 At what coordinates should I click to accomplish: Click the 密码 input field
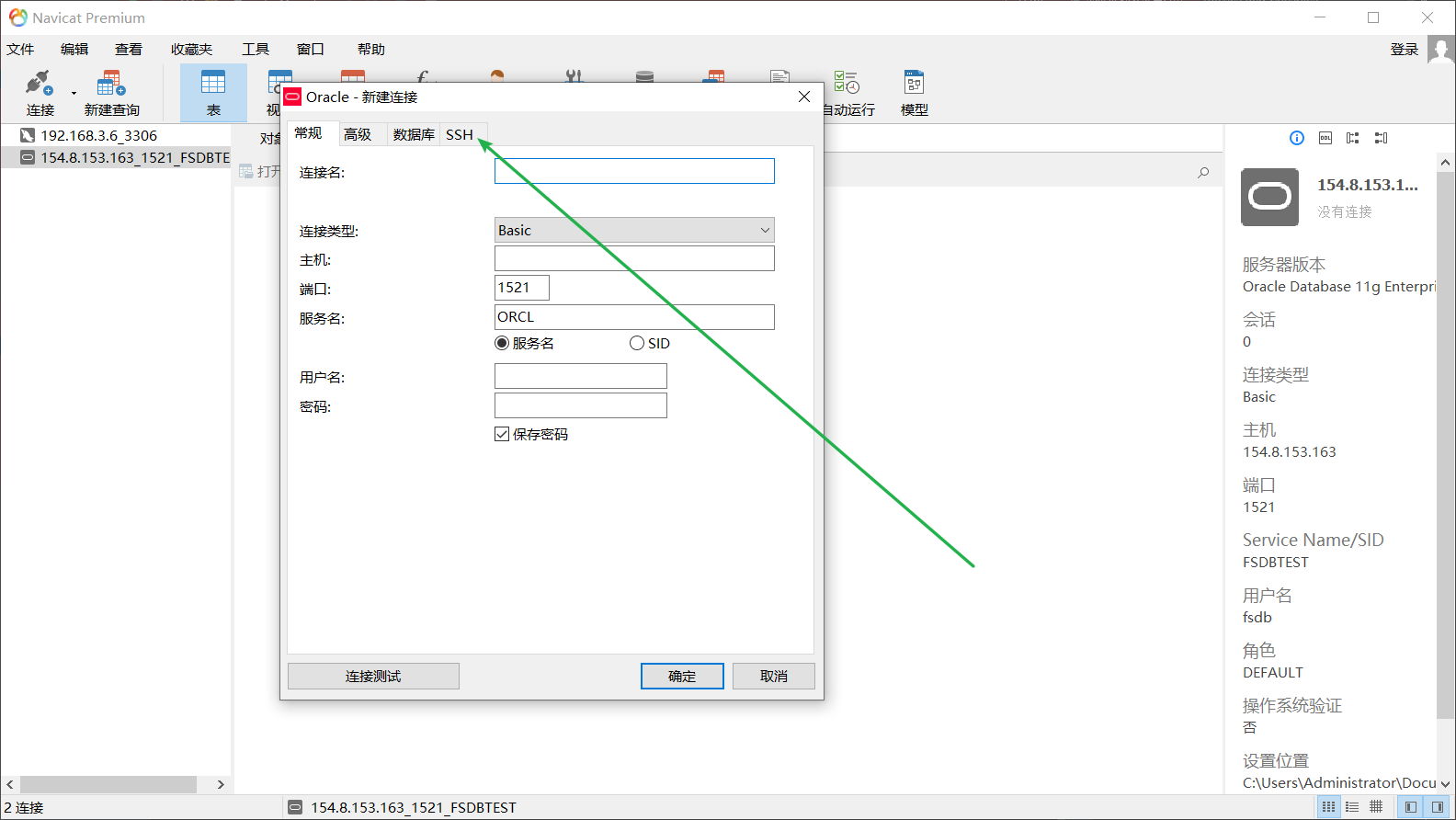point(581,405)
